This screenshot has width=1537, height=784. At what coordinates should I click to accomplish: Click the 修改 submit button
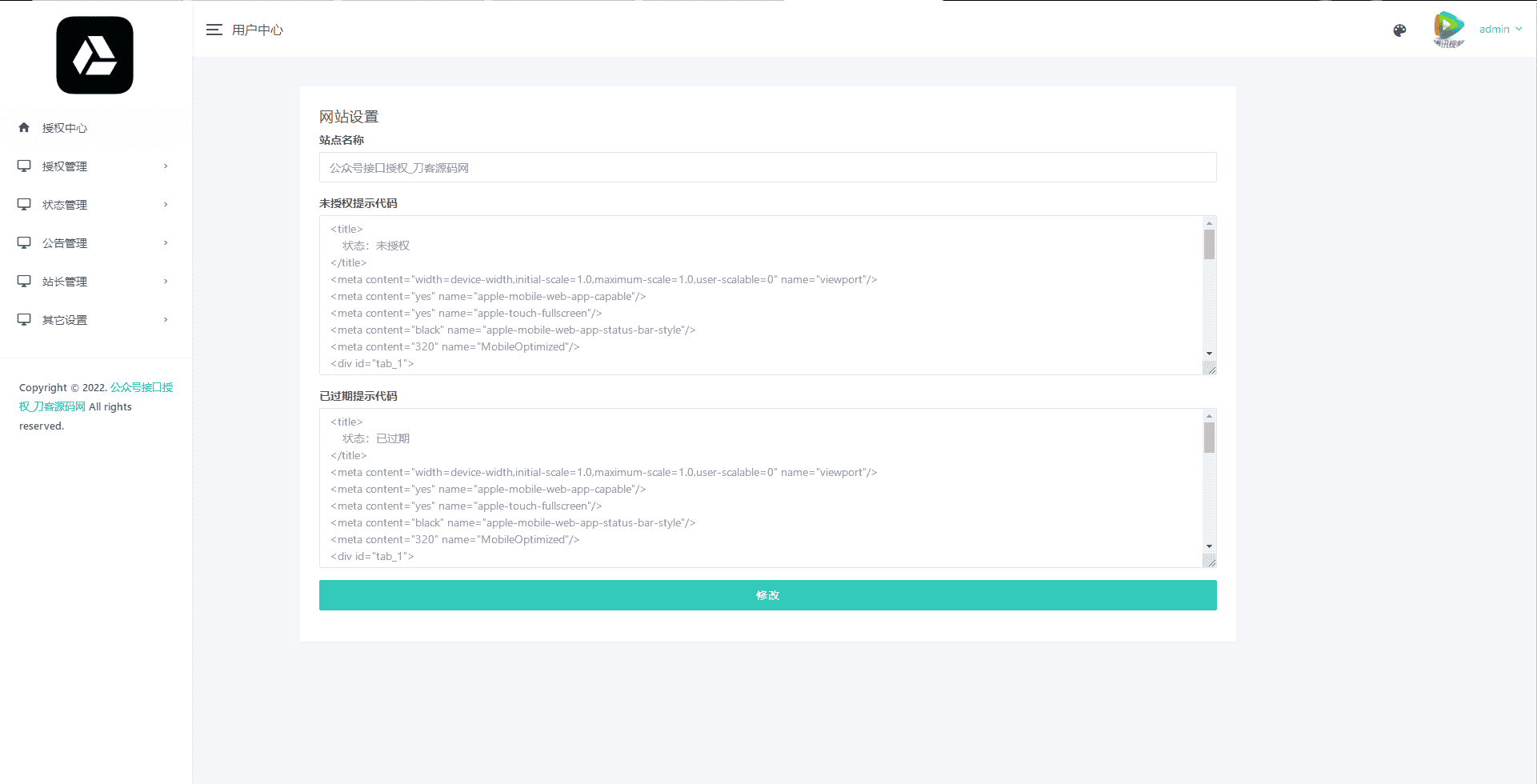pos(768,595)
